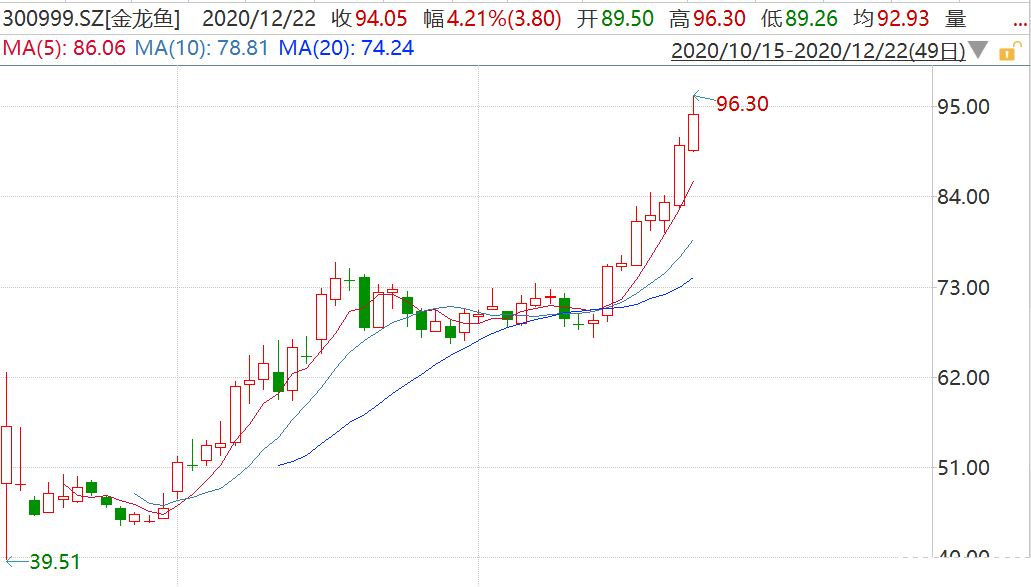1031x587 pixels.
Task: Click the header high price 高 96.30
Action: [x=707, y=18]
